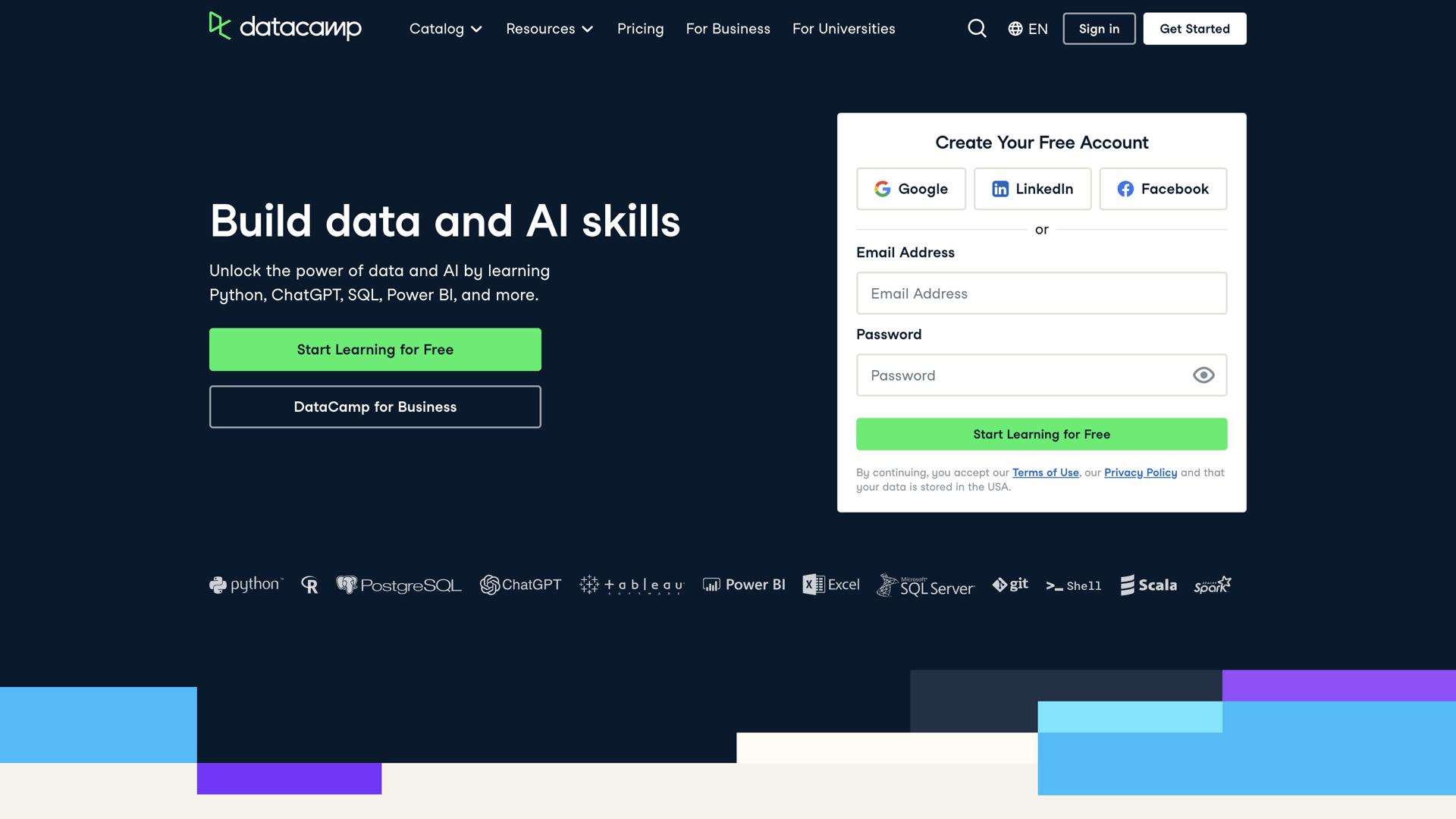Click the PostgreSQL logo
Image resolution: width=1456 pixels, height=819 pixels.
point(399,585)
